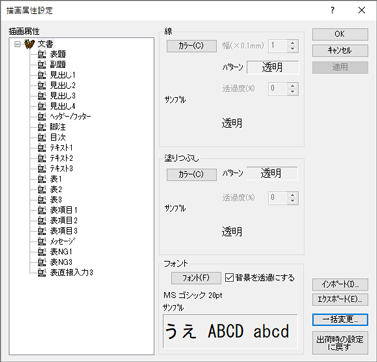Screen dimensions: 377x362
Task: Choose the テキスト2 item icon
Action: click(x=42, y=158)
